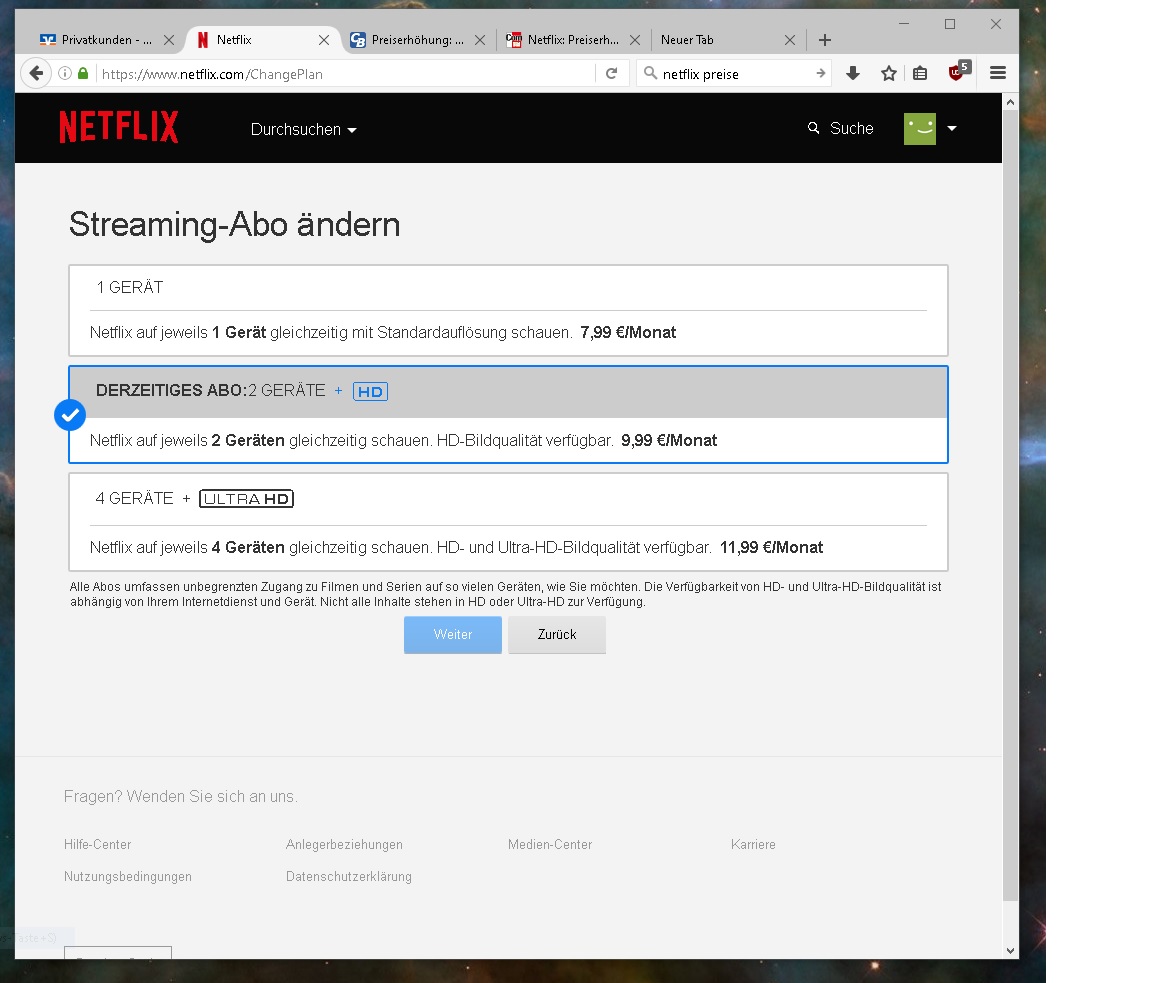Click the Netflix logo
Screen dimensions: 1152x983
point(119,127)
